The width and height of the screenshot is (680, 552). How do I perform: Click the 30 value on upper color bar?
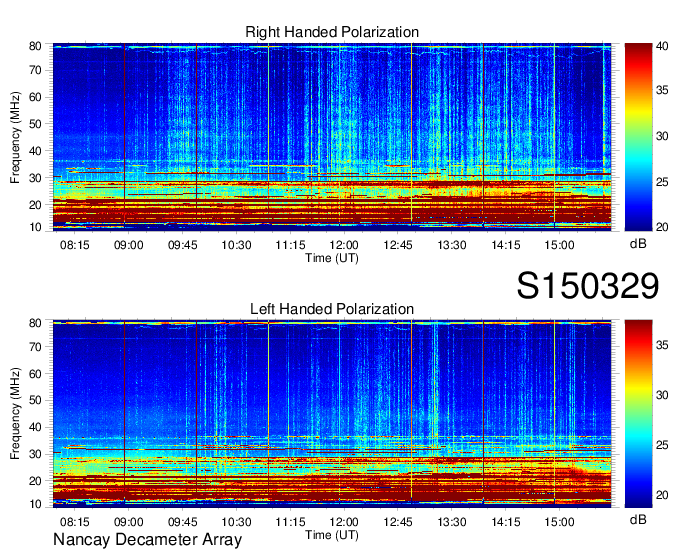(x=662, y=136)
